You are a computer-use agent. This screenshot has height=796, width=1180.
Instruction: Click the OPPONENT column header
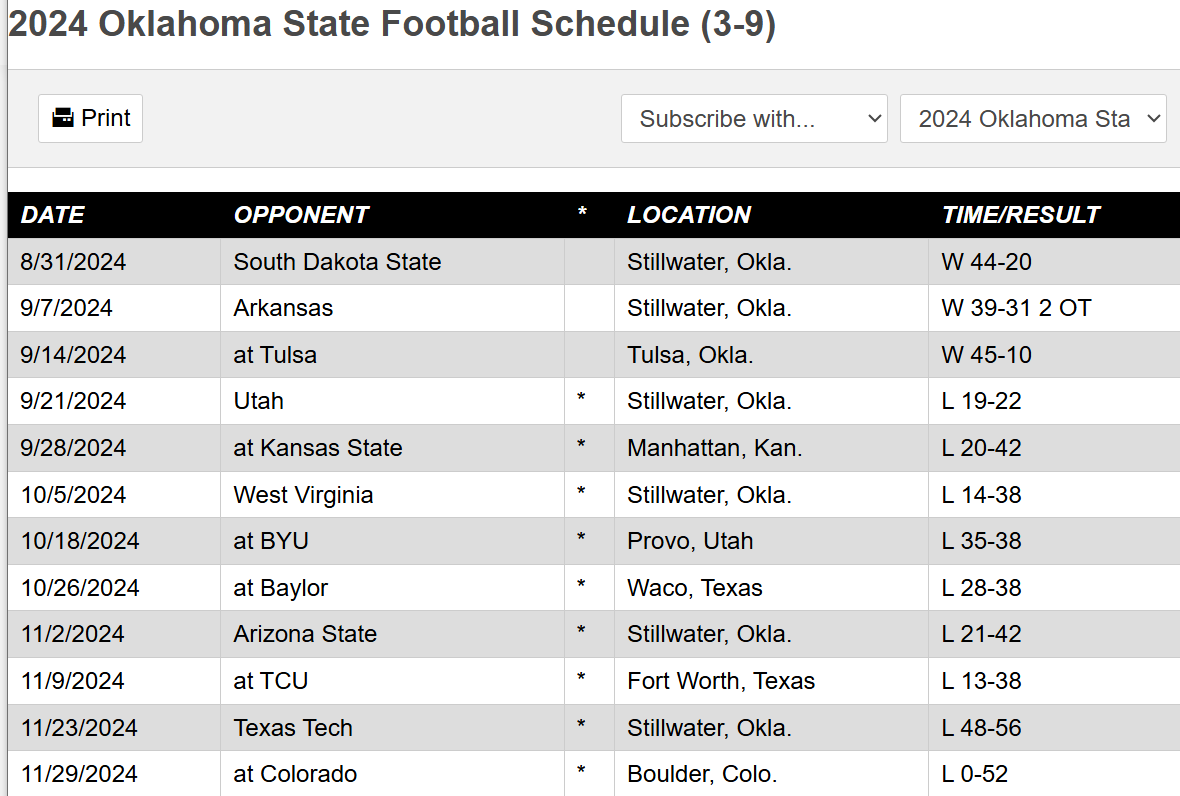[x=301, y=215]
